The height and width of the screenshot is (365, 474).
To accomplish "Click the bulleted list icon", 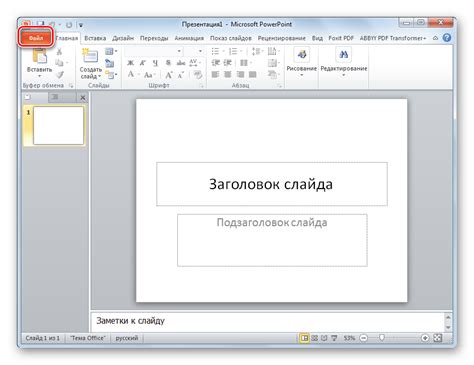I will click(x=215, y=51).
